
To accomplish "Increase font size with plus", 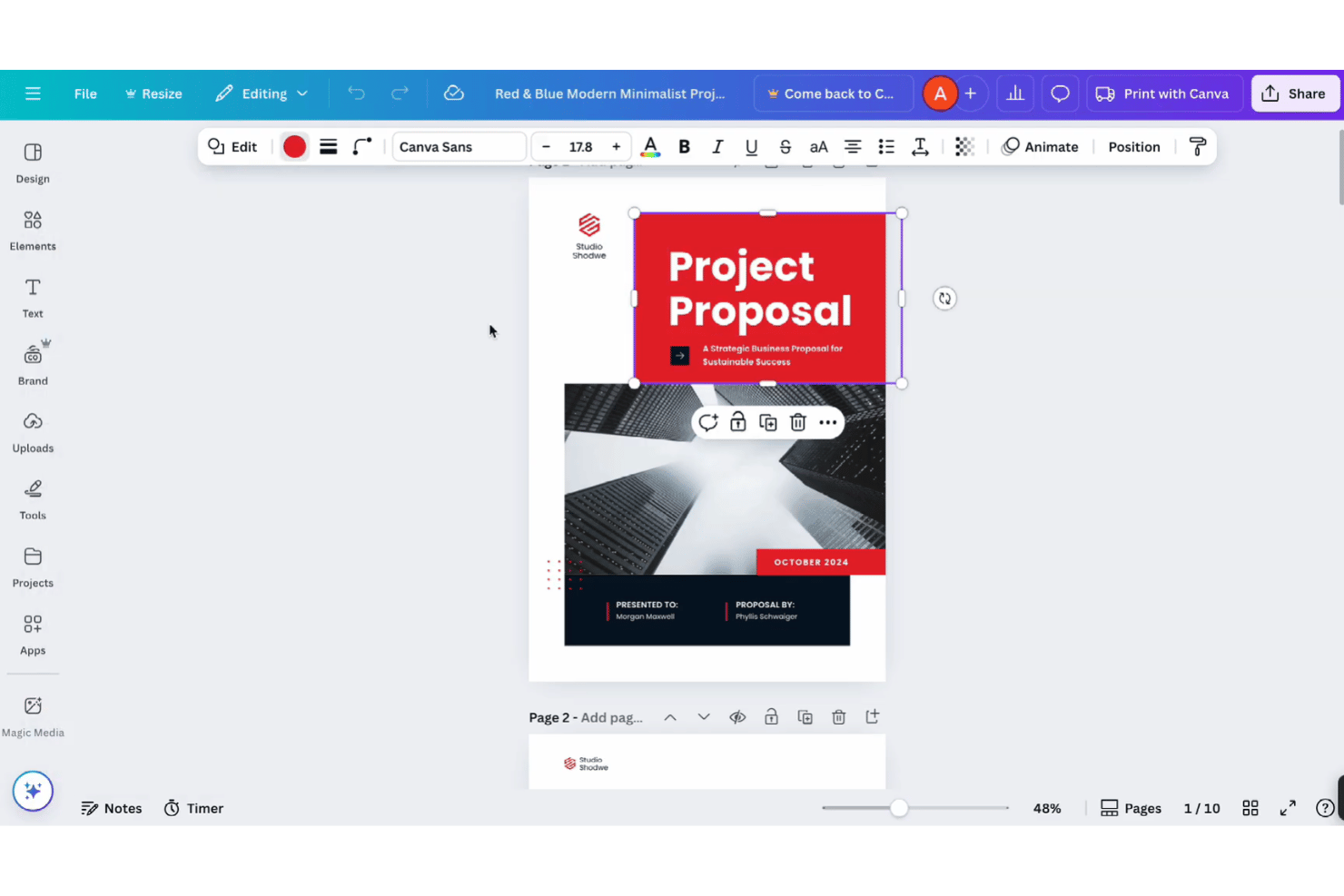I will tap(616, 146).
